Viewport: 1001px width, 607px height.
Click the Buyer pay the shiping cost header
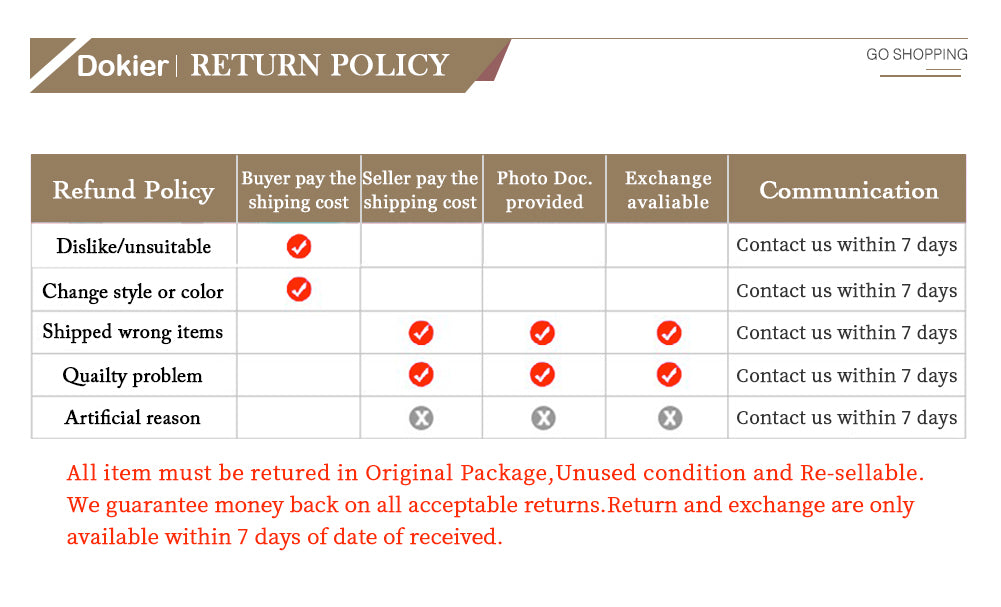click(x=298, y=190)
